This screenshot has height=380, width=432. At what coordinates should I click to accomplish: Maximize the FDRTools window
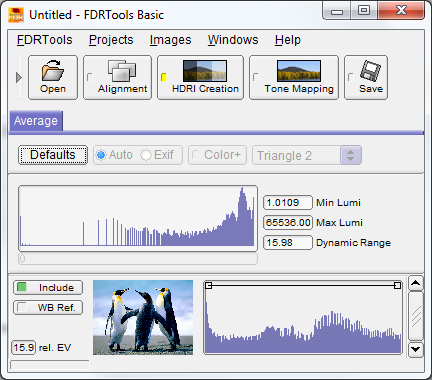pos(364,11)
